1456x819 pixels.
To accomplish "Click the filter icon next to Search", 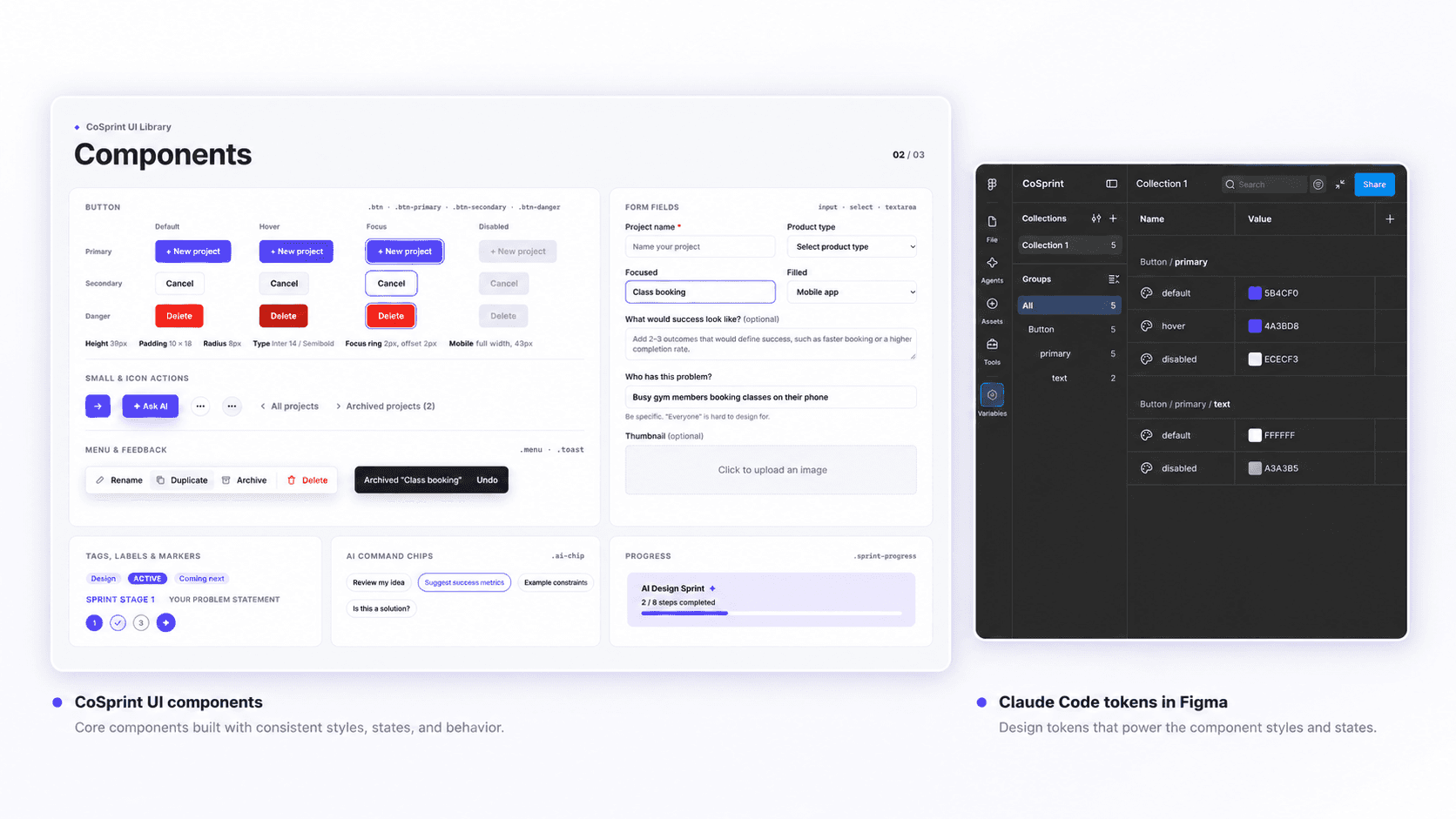I will coord(1318,185).
